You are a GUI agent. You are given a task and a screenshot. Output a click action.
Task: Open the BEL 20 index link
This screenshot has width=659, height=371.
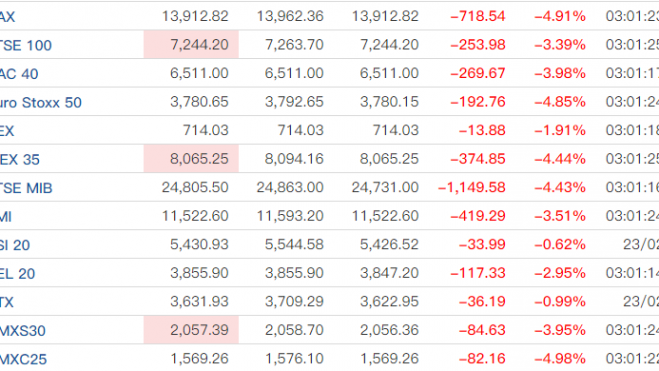(x=18, y=274)
